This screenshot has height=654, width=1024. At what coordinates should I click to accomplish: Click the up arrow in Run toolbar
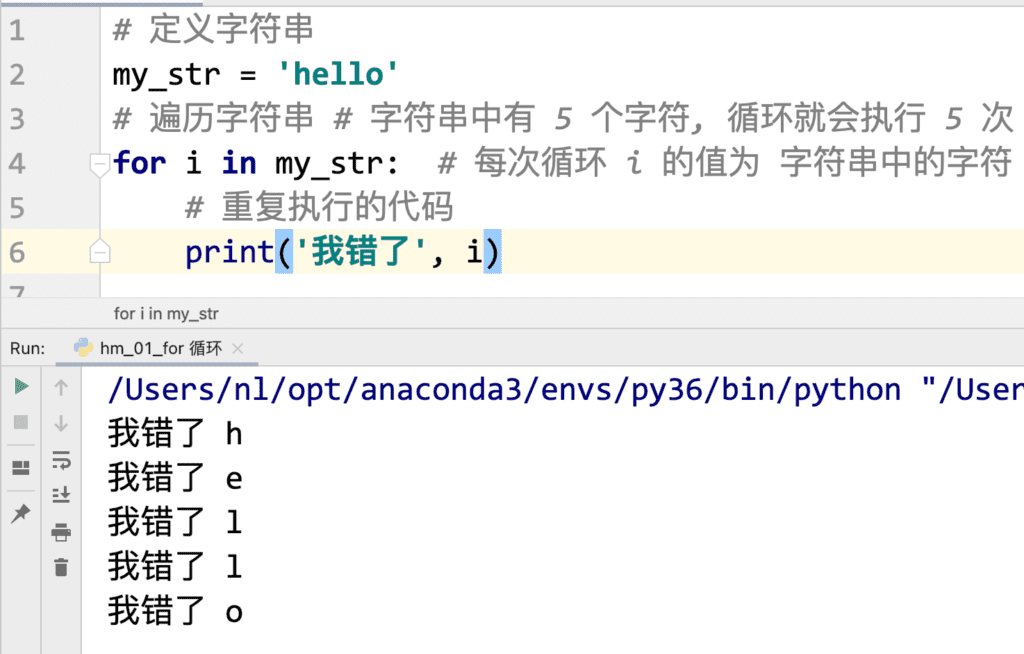(x=61, y=387)
